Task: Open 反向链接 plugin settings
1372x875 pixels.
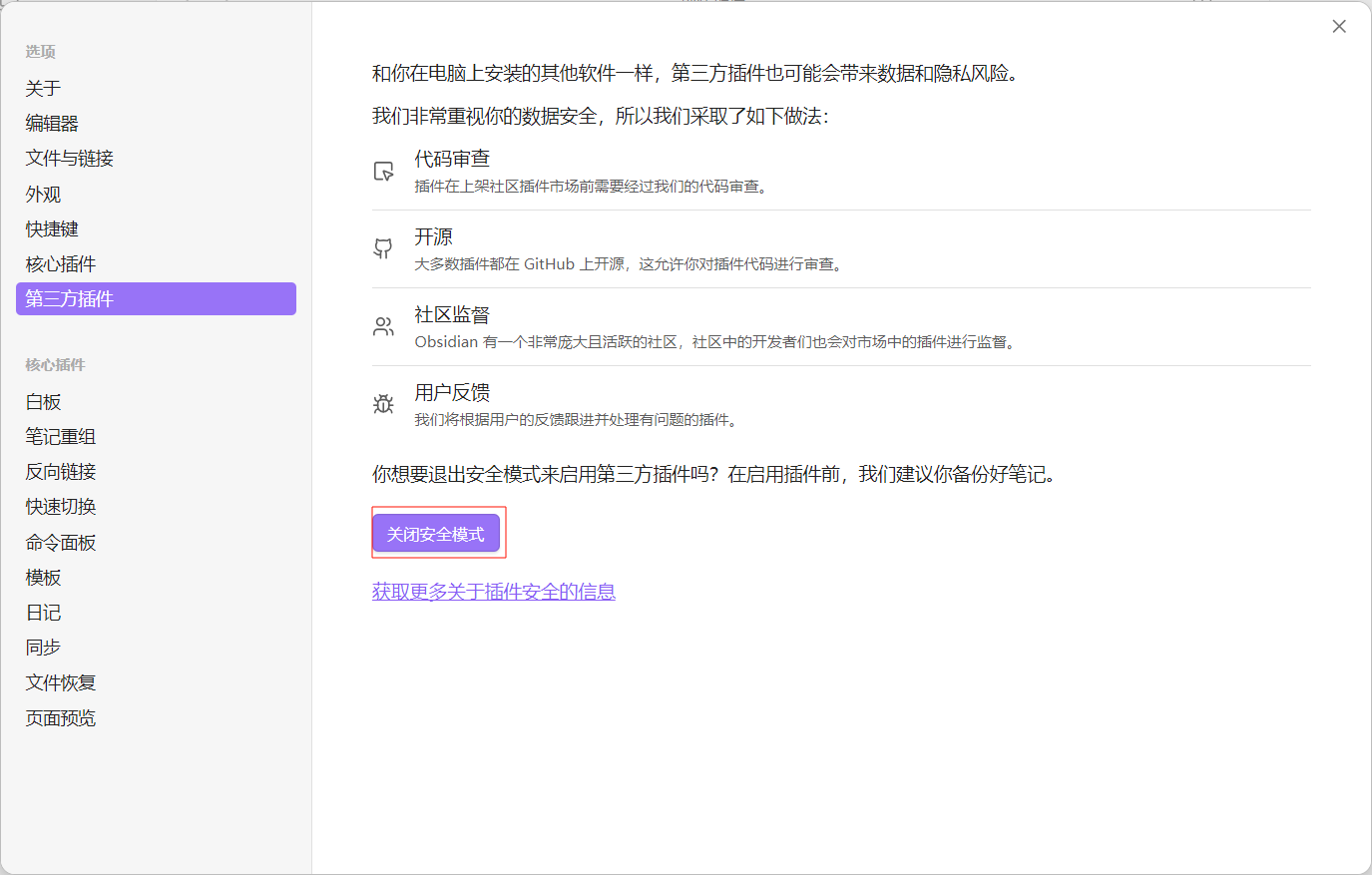Action: click(61, 472)
